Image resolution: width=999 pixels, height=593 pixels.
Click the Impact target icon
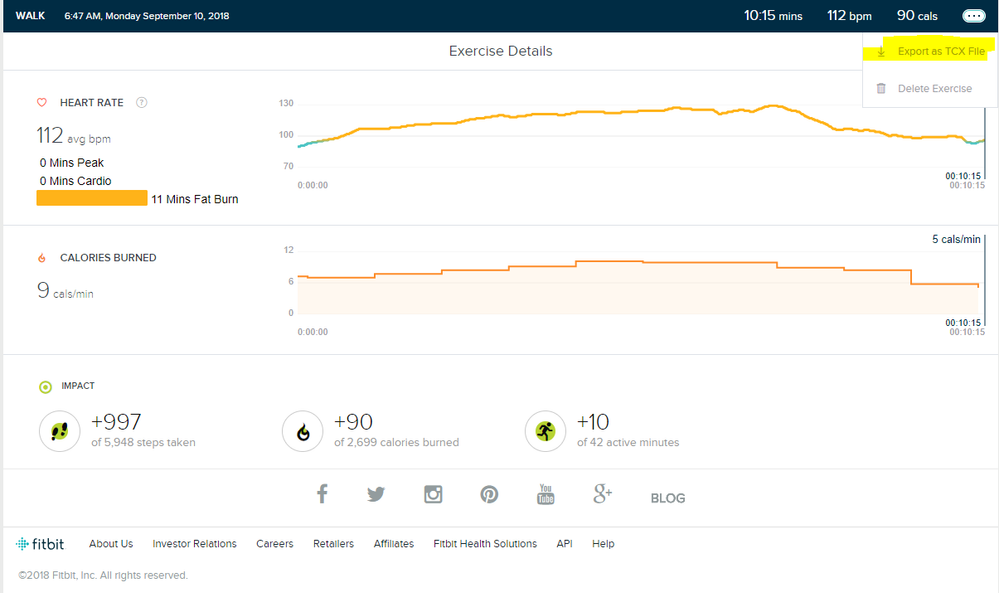[x=45, y=387]
